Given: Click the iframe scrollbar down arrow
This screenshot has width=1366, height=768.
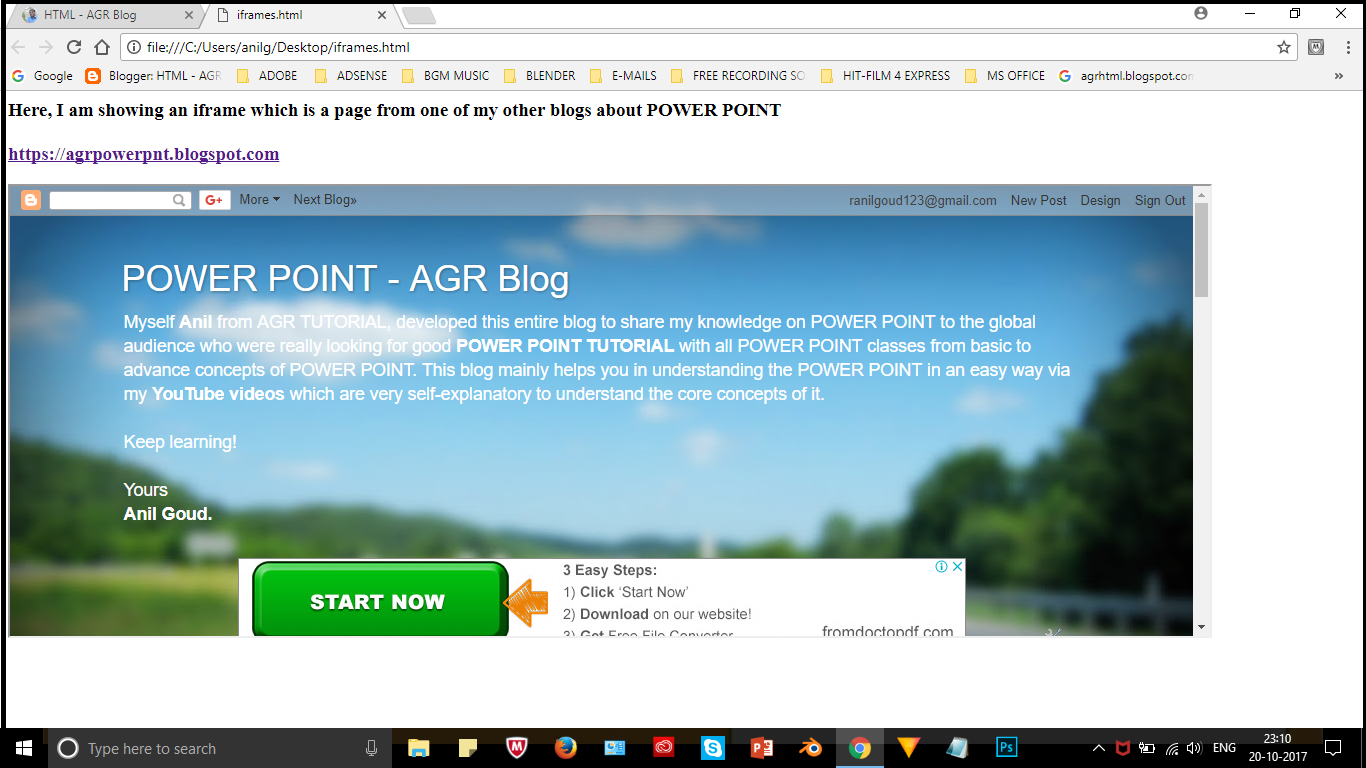Looking at the screenshot, I should [1202, 627].
